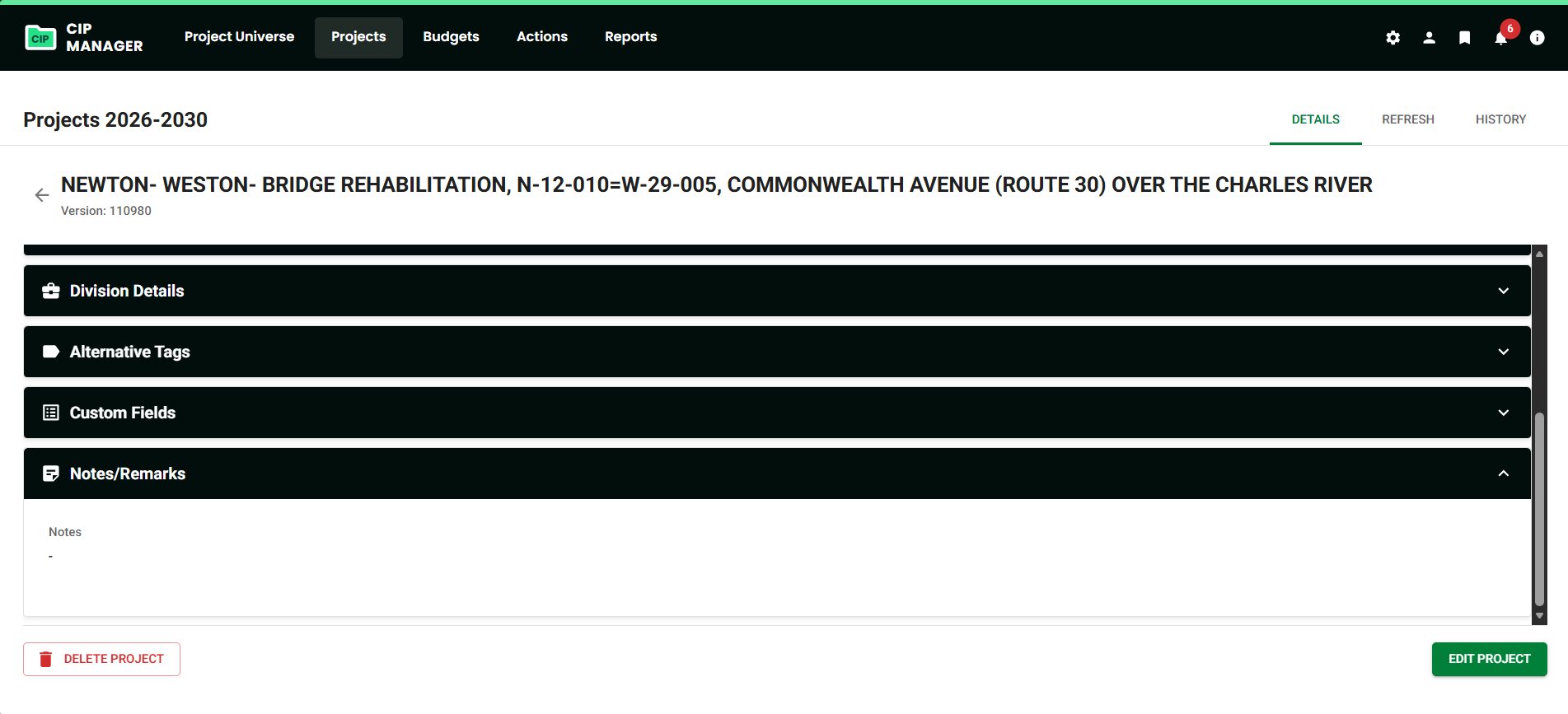Expand the Custom Fields section chevron
The height and width of the screenshot is (714, 1568).
[1503, 413]
